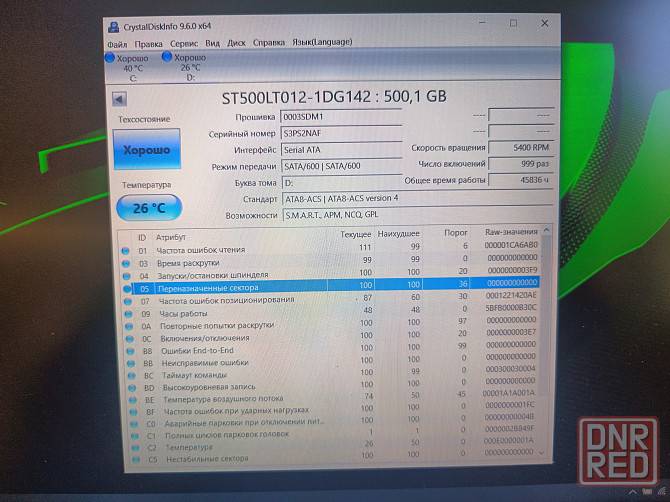The height and width of the screenshot is (502, 670).
Task: Select the Ошибки End-to-End row
Action: click(x=332, y=348)
